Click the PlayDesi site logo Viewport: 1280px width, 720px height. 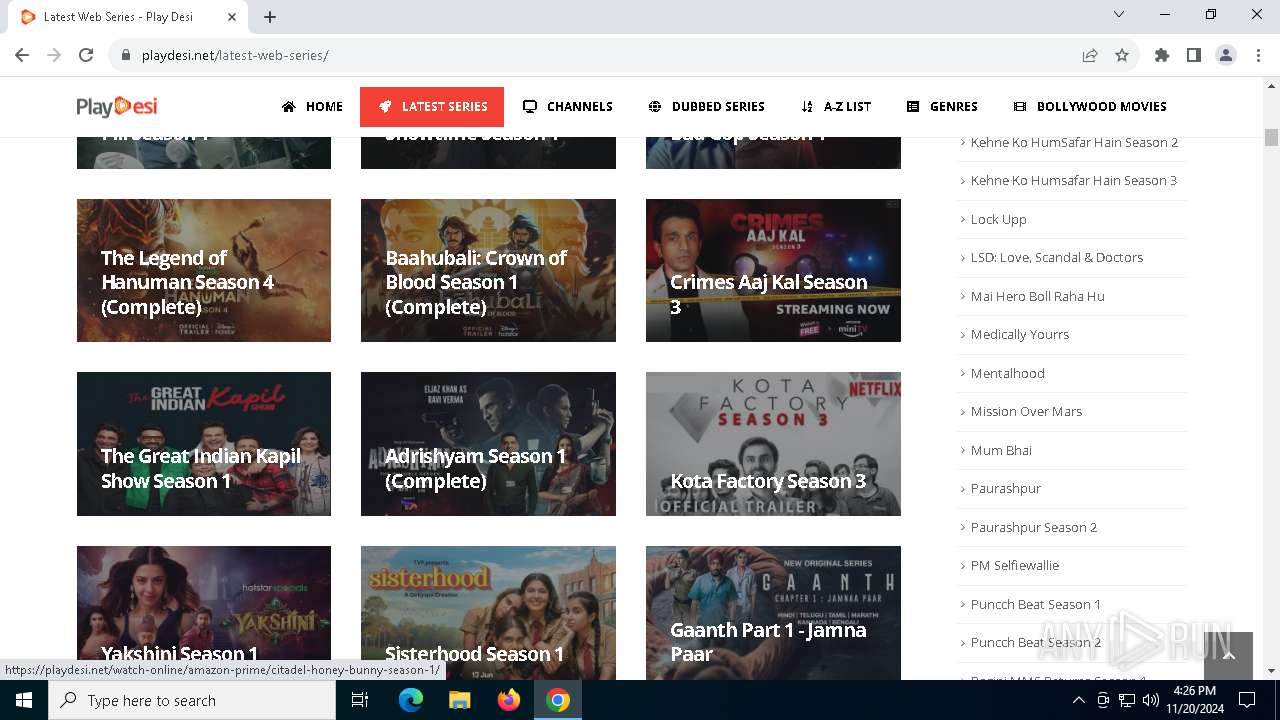click(x=117, y=106)
